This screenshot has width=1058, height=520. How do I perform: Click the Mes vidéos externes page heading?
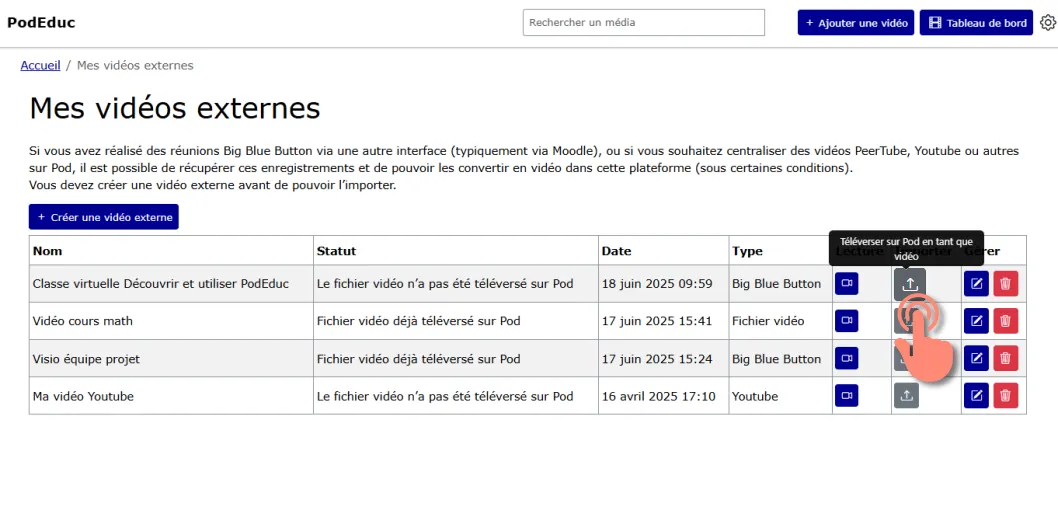pos(175,108)
